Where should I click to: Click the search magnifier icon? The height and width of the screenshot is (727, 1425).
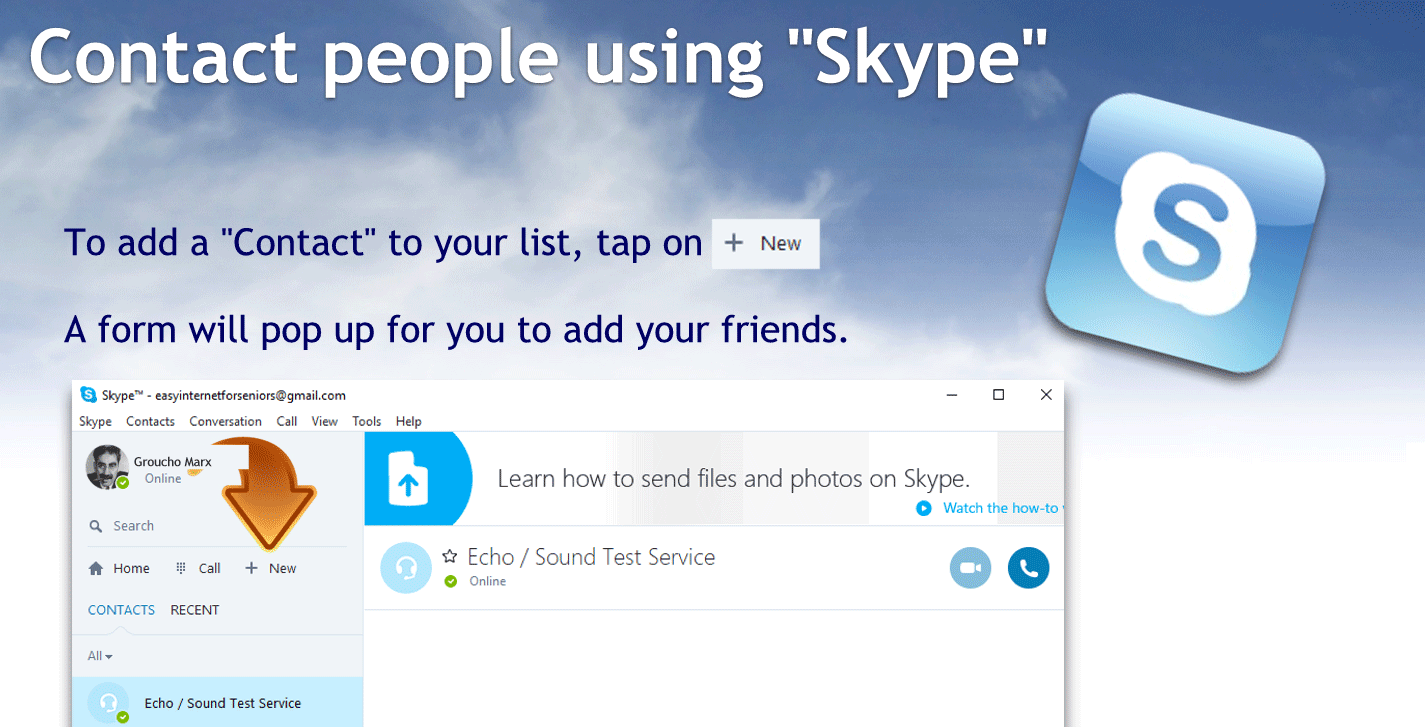pyautogui.click(x=96, y=526)
